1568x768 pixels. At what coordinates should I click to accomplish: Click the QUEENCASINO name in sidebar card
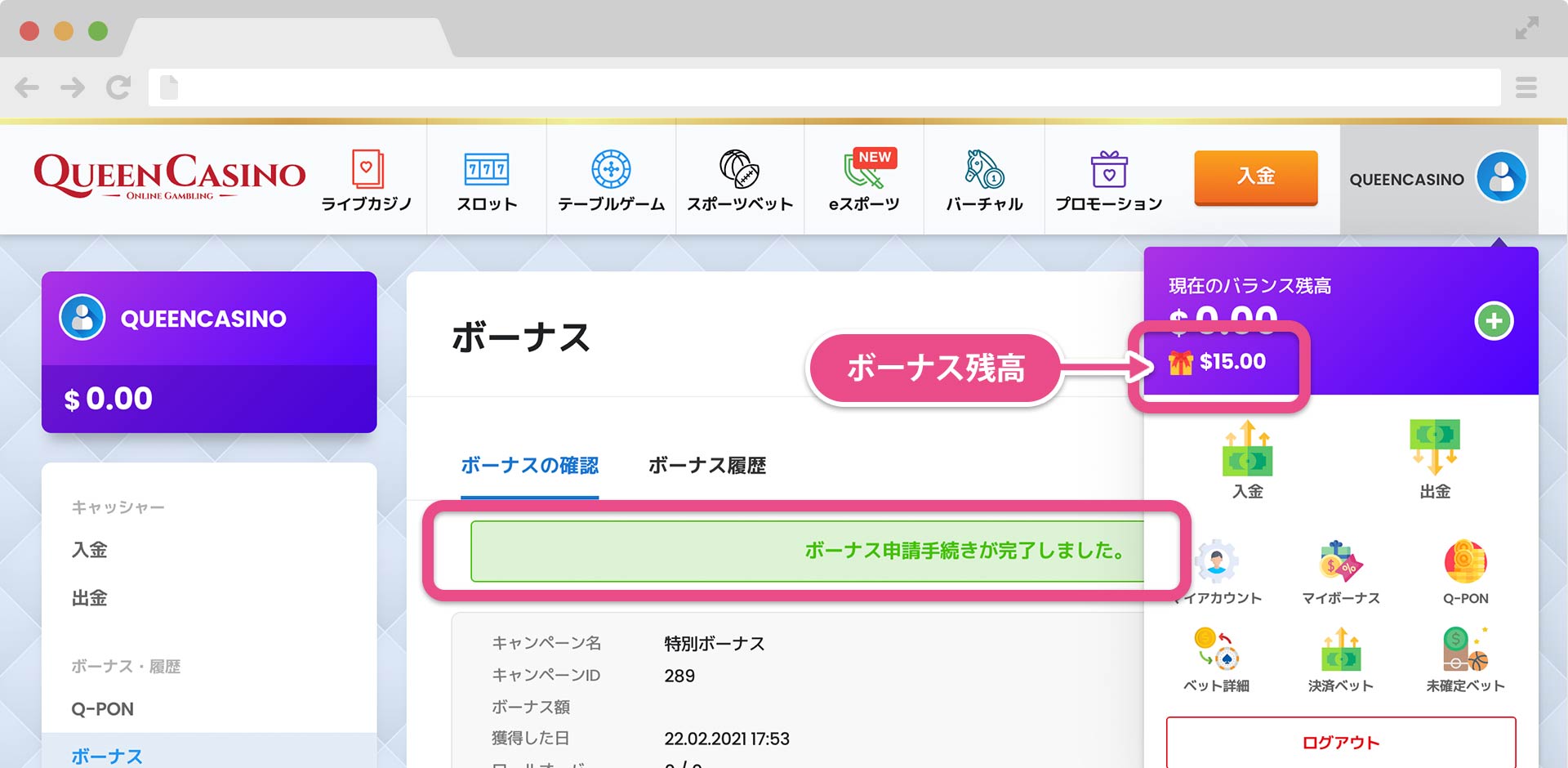[203, 319]
